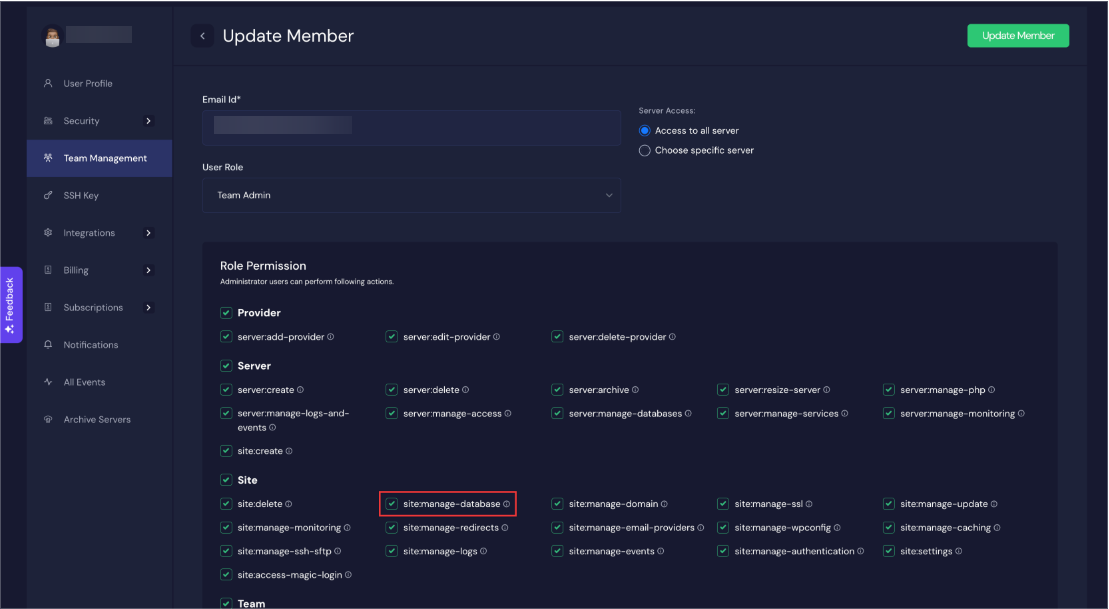Switch to Team Management in sidebar

(x=99, y=158)
